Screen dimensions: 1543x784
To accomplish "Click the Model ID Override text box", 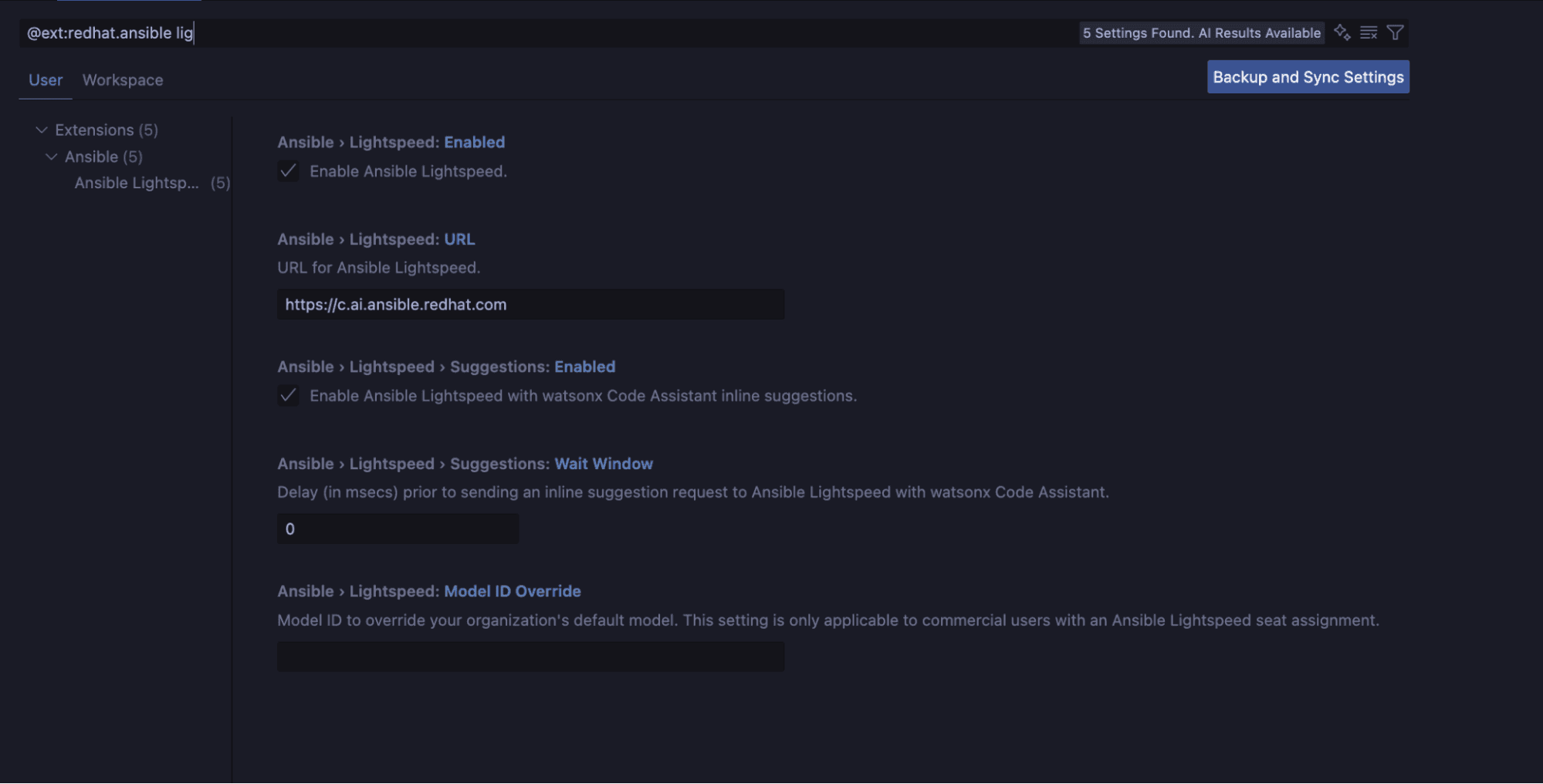I will pyautogui.click(x=530, y=657).
